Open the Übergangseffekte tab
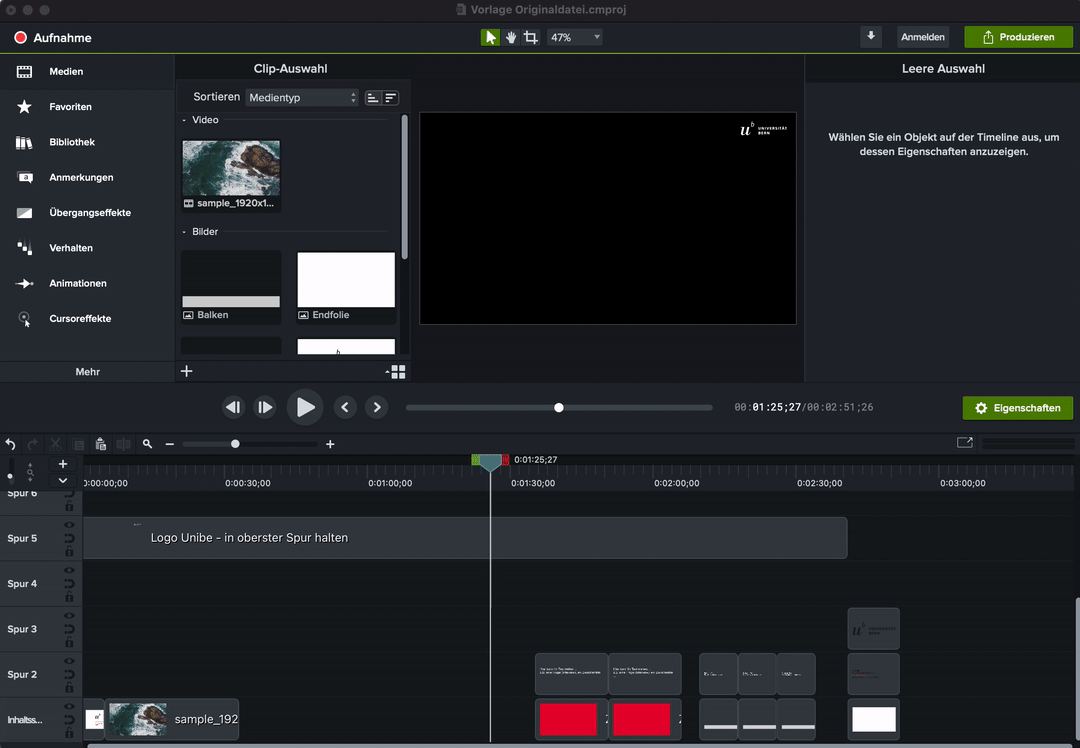 88,213
